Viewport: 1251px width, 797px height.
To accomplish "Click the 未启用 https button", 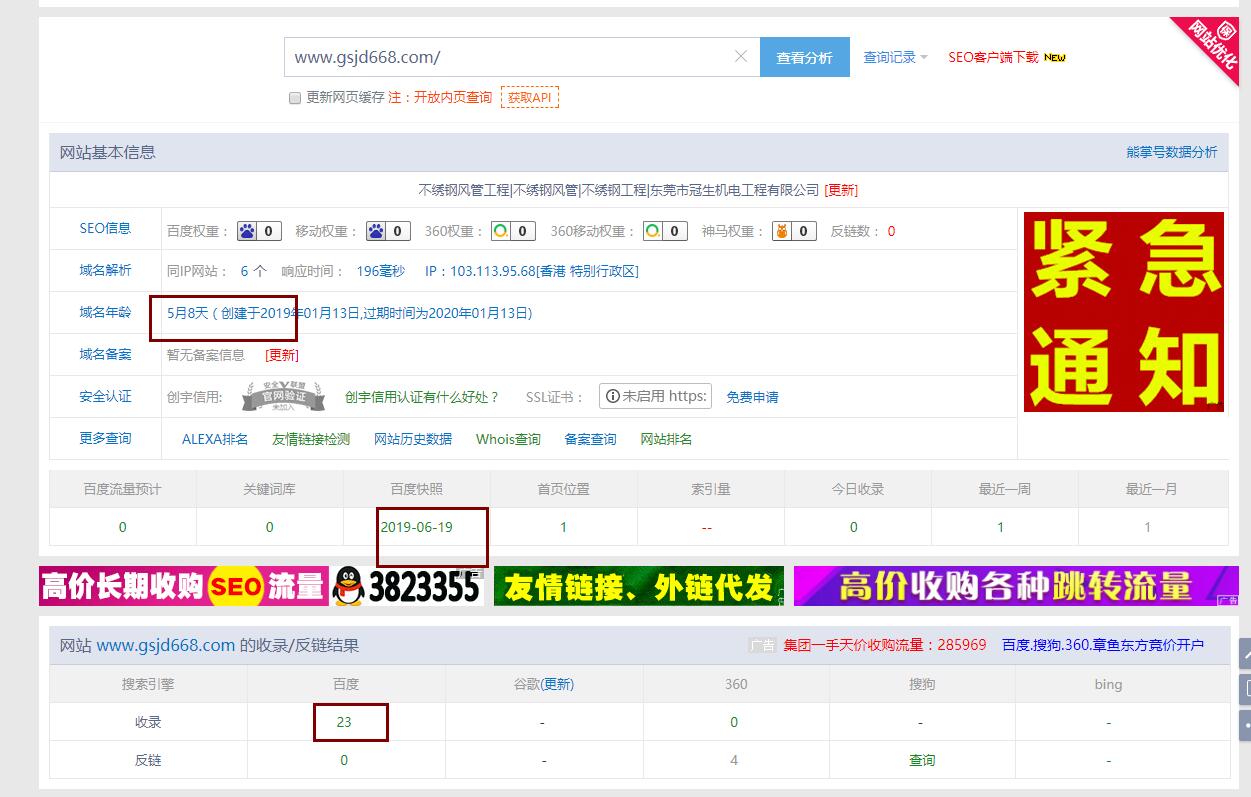I will [655, 396].
